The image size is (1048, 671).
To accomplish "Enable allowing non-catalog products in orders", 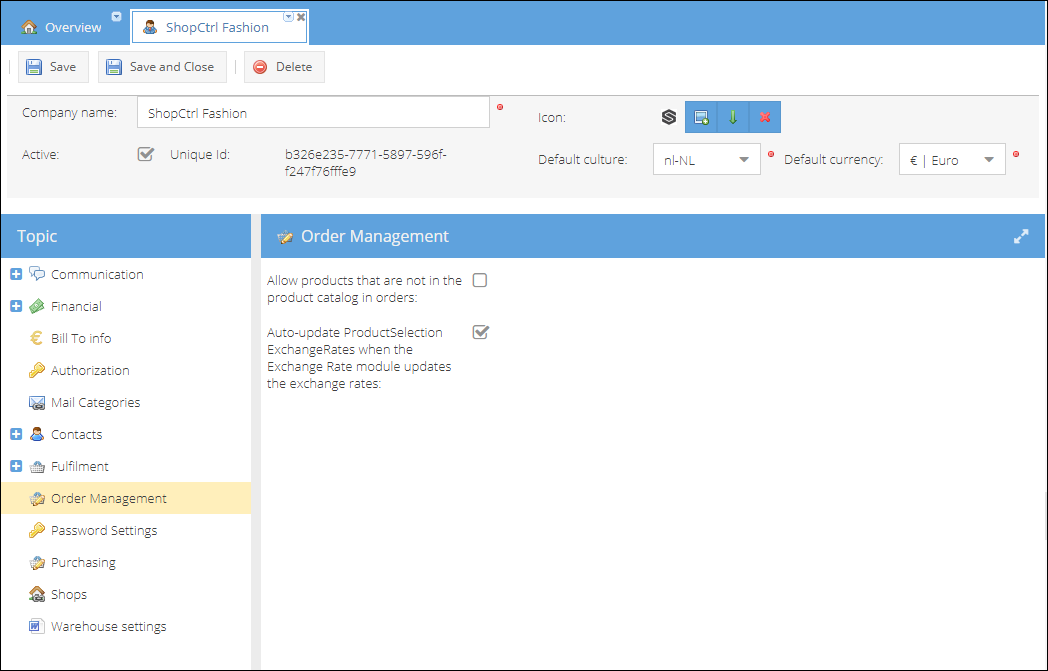I will pos(480,281).
